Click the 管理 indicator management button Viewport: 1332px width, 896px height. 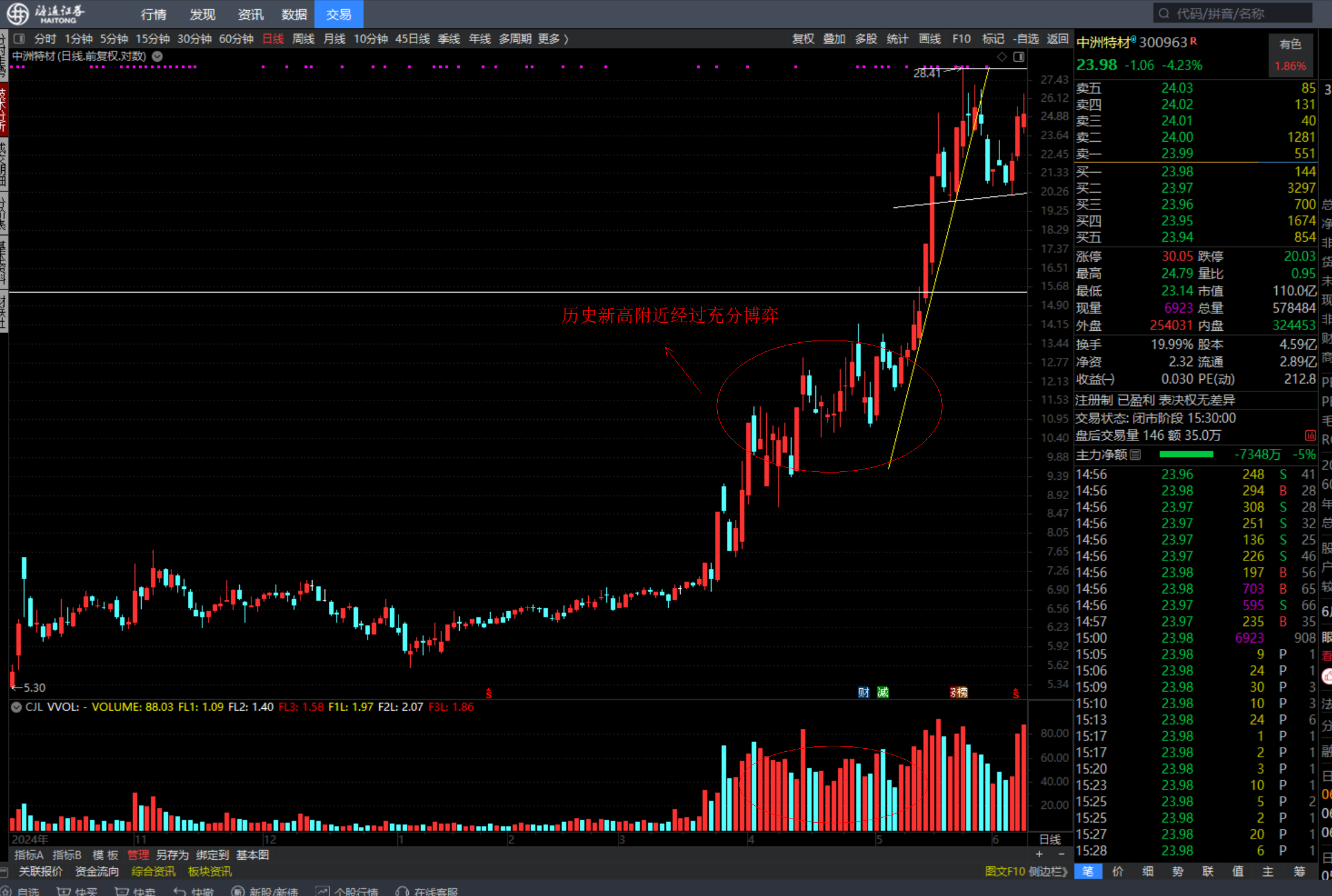pos(138,855)
